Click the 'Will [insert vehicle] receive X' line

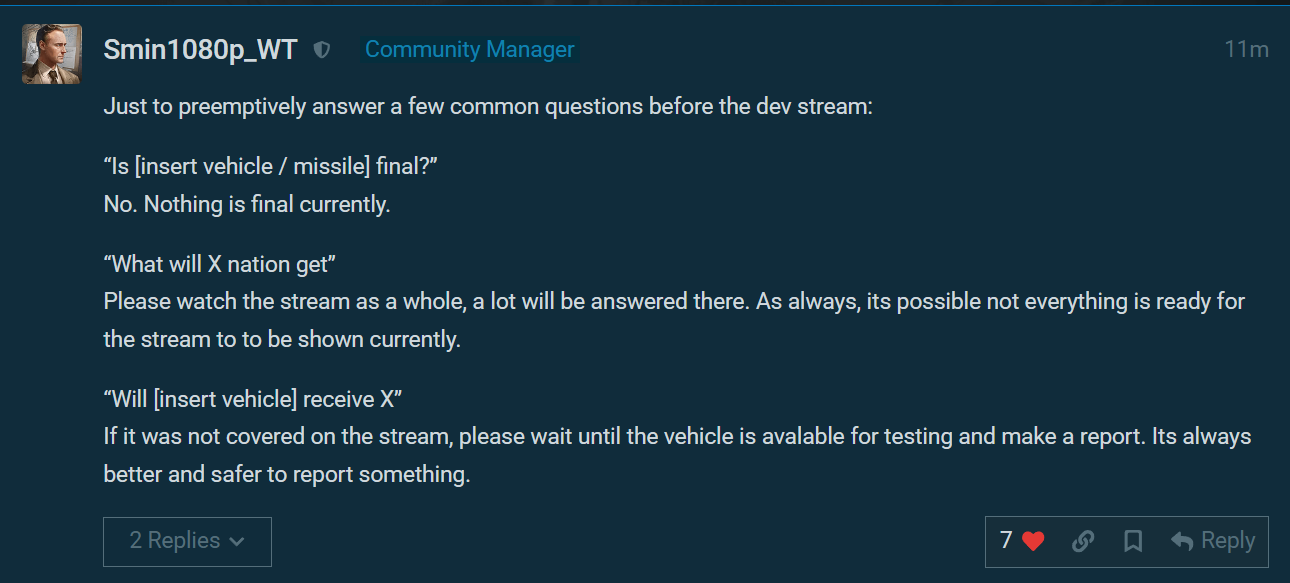(x=252, y=399)
